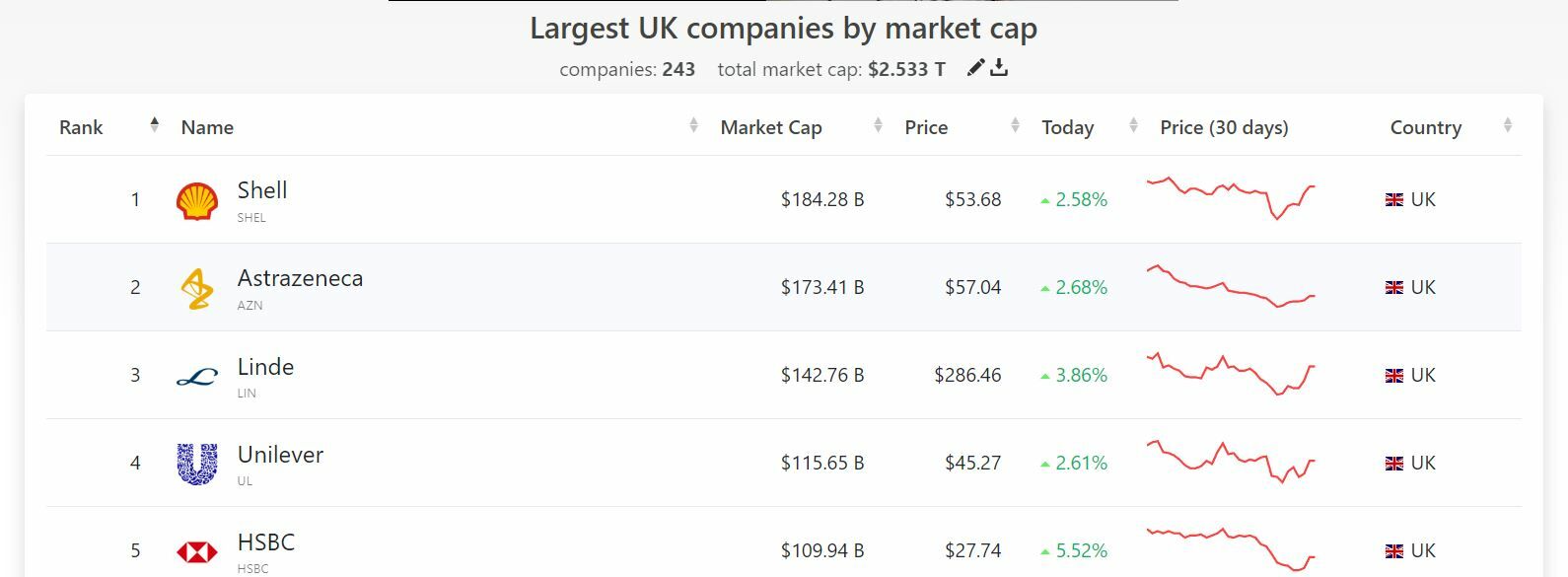The width and height of the screenshot is (1568, 577).
Task: Click the download list icon
Action: (x=999, y=68)
